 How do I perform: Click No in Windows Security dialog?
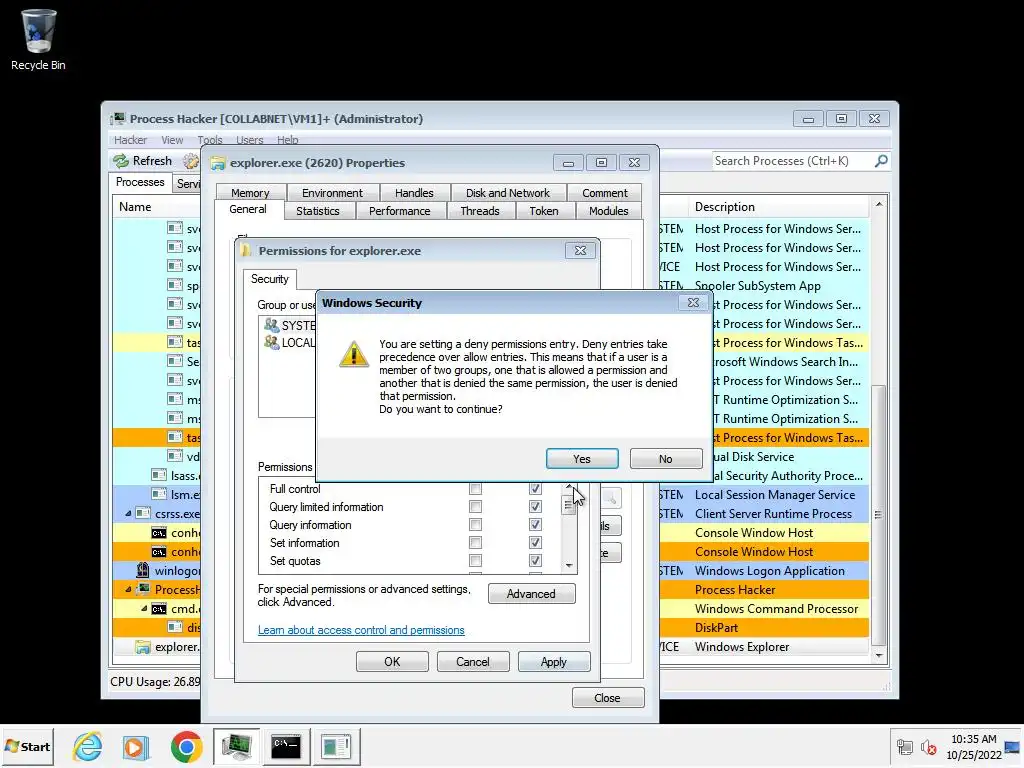point(665,458)
